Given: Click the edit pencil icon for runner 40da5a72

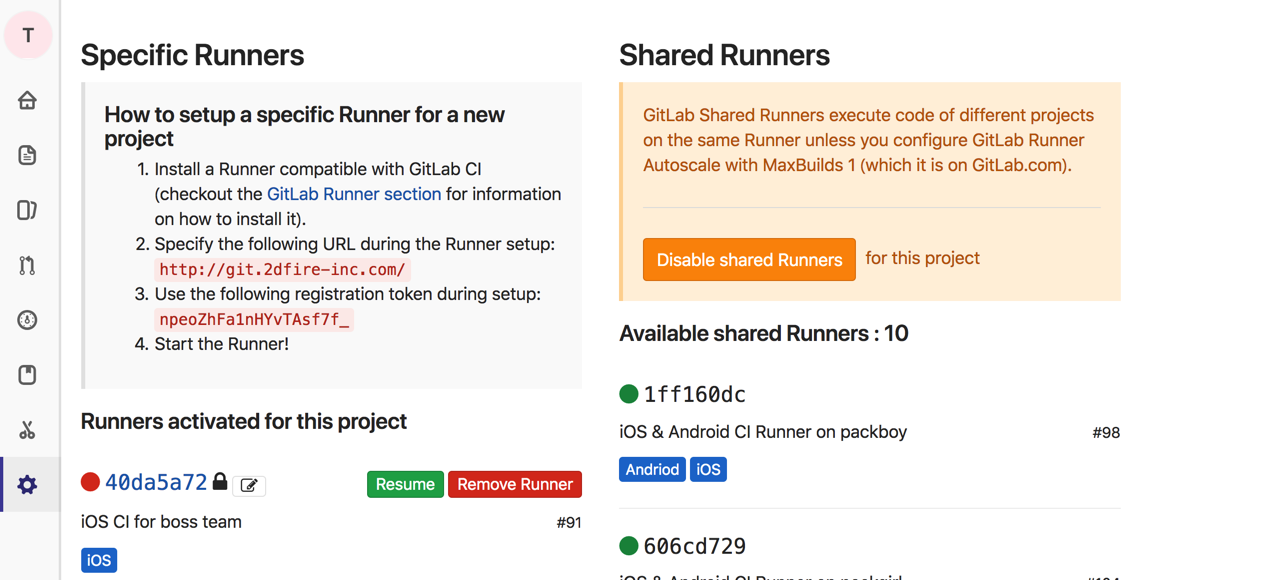Looking at the screenshot, I should (x=249, y=485).
